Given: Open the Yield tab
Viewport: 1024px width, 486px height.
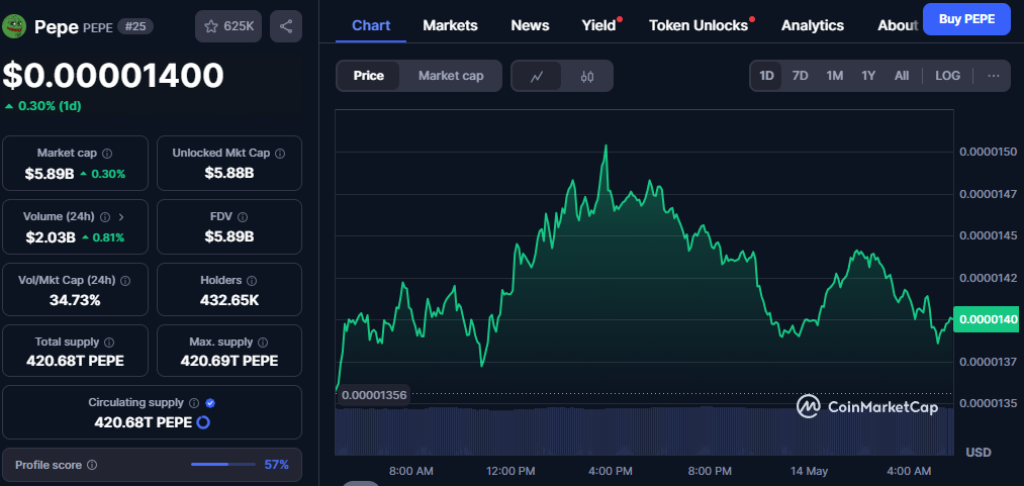Looking at the screenshot, I should [599, 25].
